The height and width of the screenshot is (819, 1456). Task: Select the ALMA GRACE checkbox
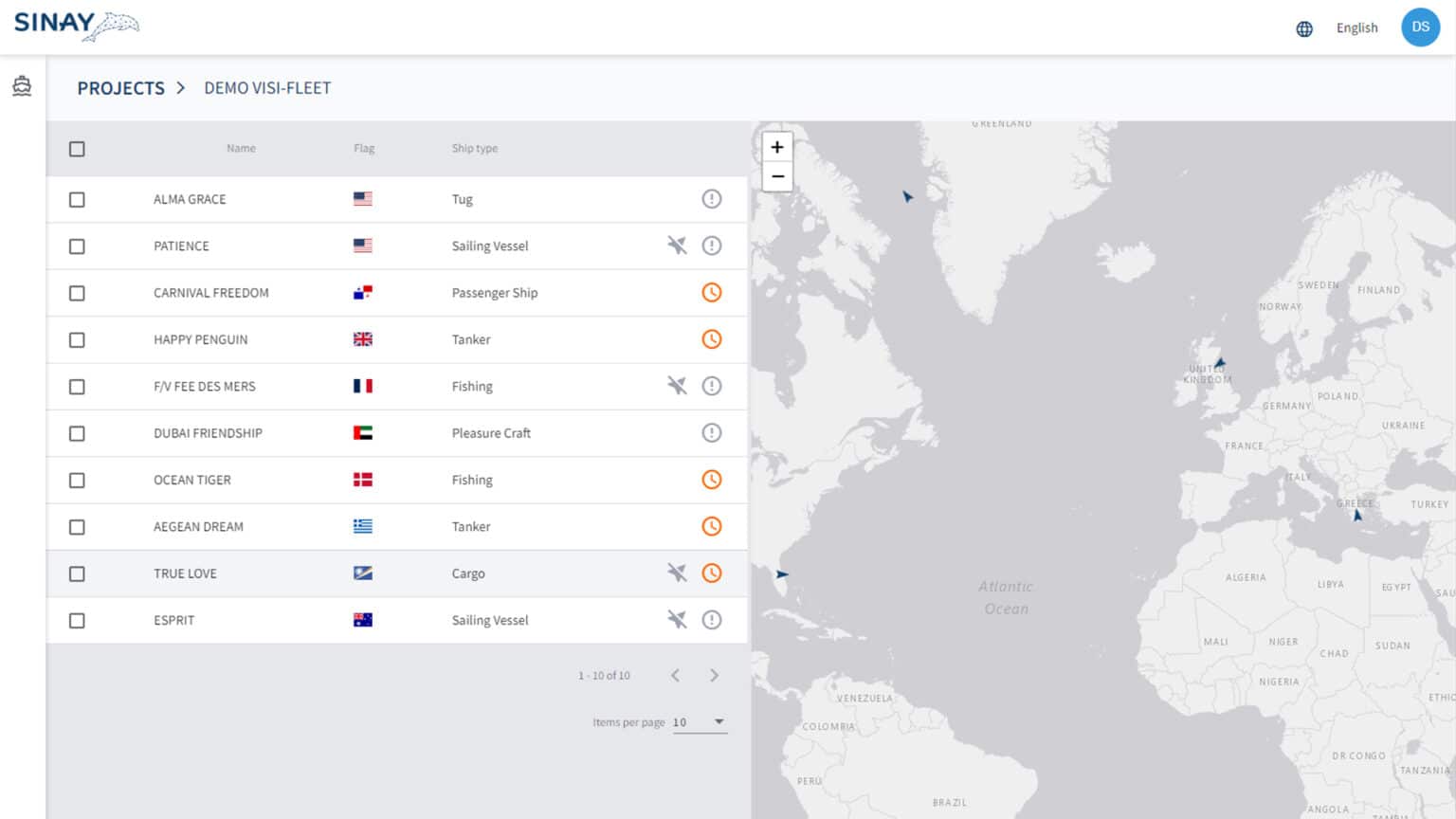77,199
